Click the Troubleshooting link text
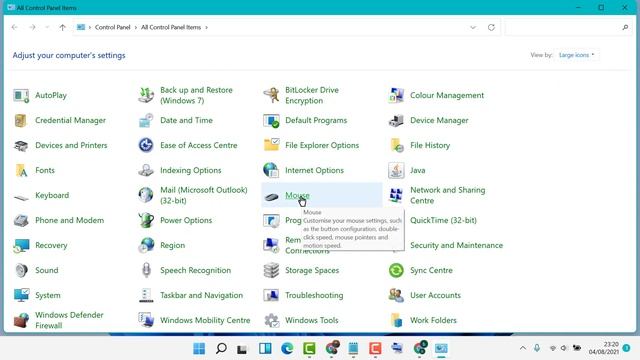This screenshot has height=360, width=640. (x=314, y=295)
